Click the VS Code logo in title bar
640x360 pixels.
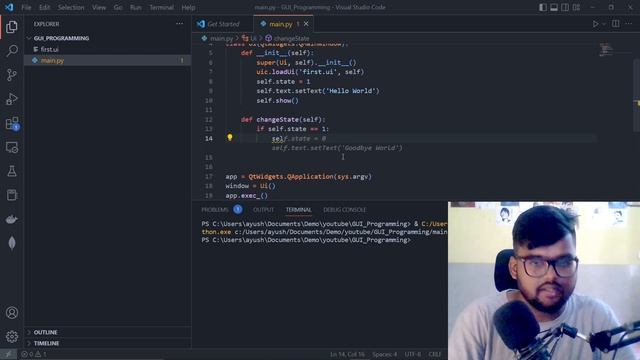pos(9,7)
